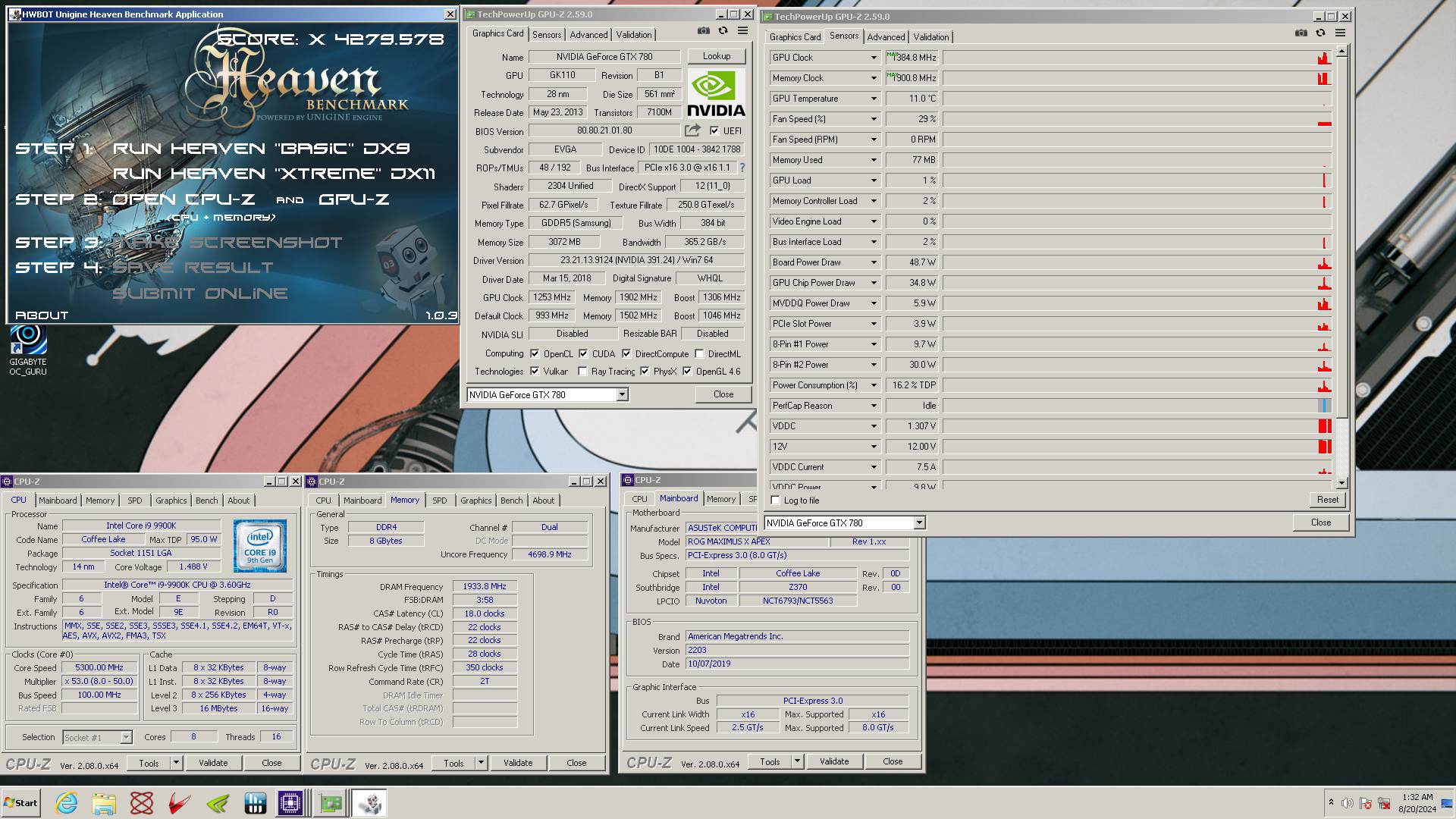
Task: Switch to CPU-Z via its taskbar icon
Action: click(x=290, y=803)
